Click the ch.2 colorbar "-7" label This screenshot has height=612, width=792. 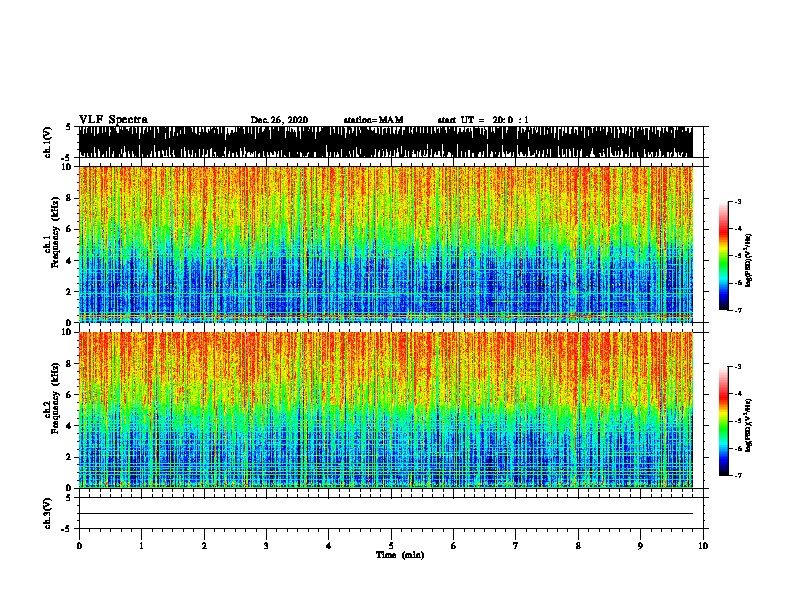click(738, 475)
